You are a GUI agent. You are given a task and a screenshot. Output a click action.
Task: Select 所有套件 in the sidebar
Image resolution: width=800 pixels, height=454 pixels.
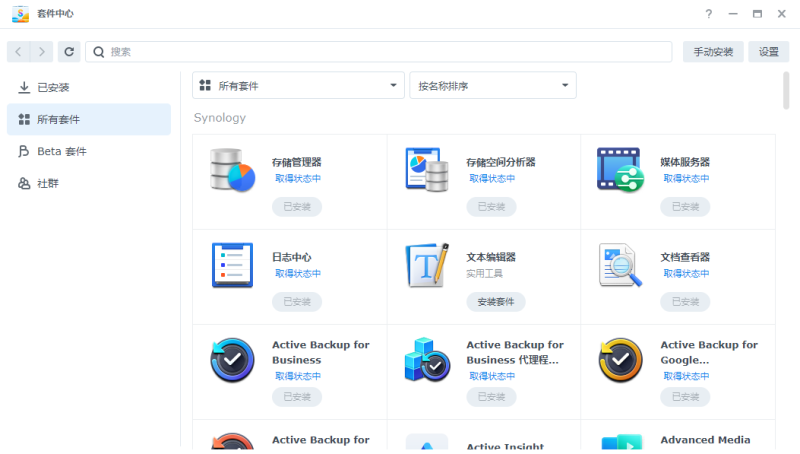tap(89, 119)
